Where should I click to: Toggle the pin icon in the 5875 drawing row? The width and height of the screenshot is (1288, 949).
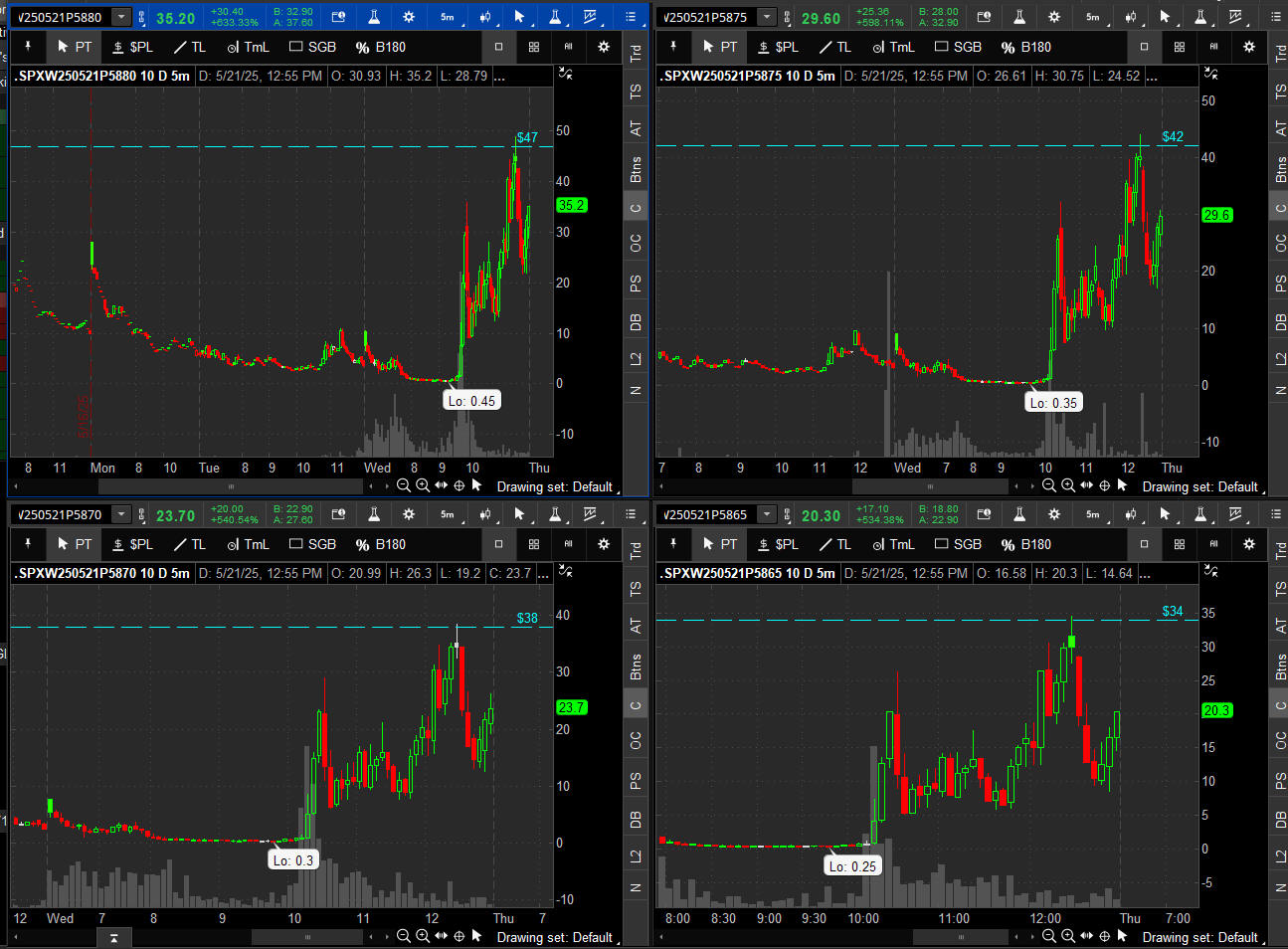(x=673, y=47)
